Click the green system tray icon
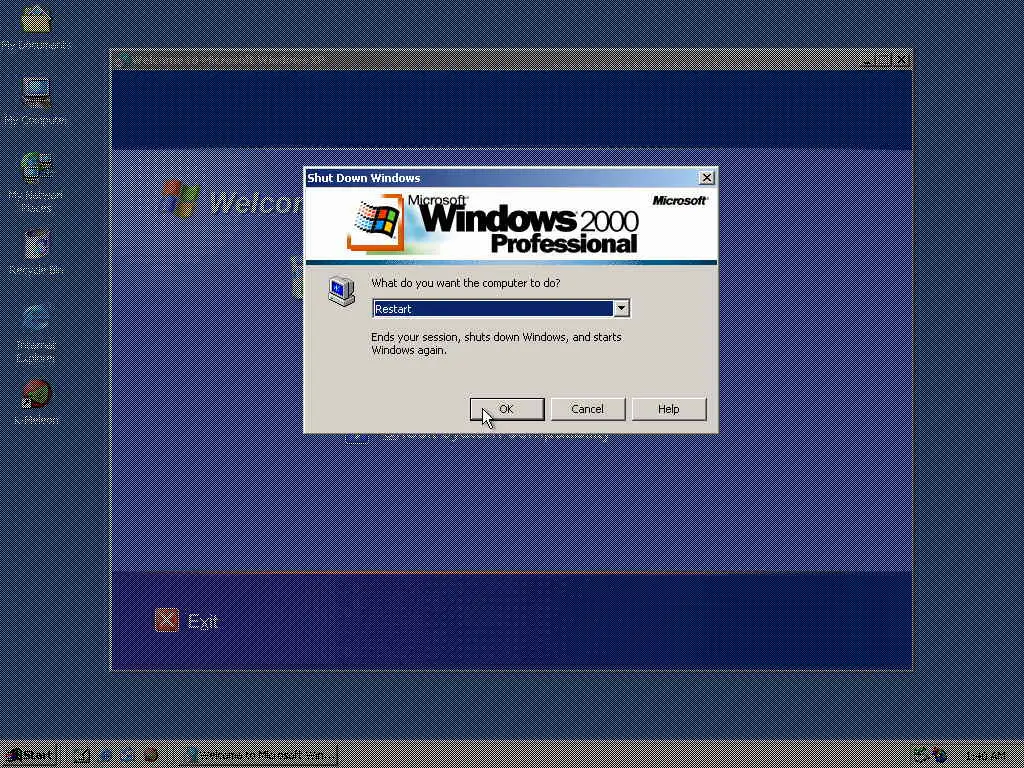 pos(921,755)
